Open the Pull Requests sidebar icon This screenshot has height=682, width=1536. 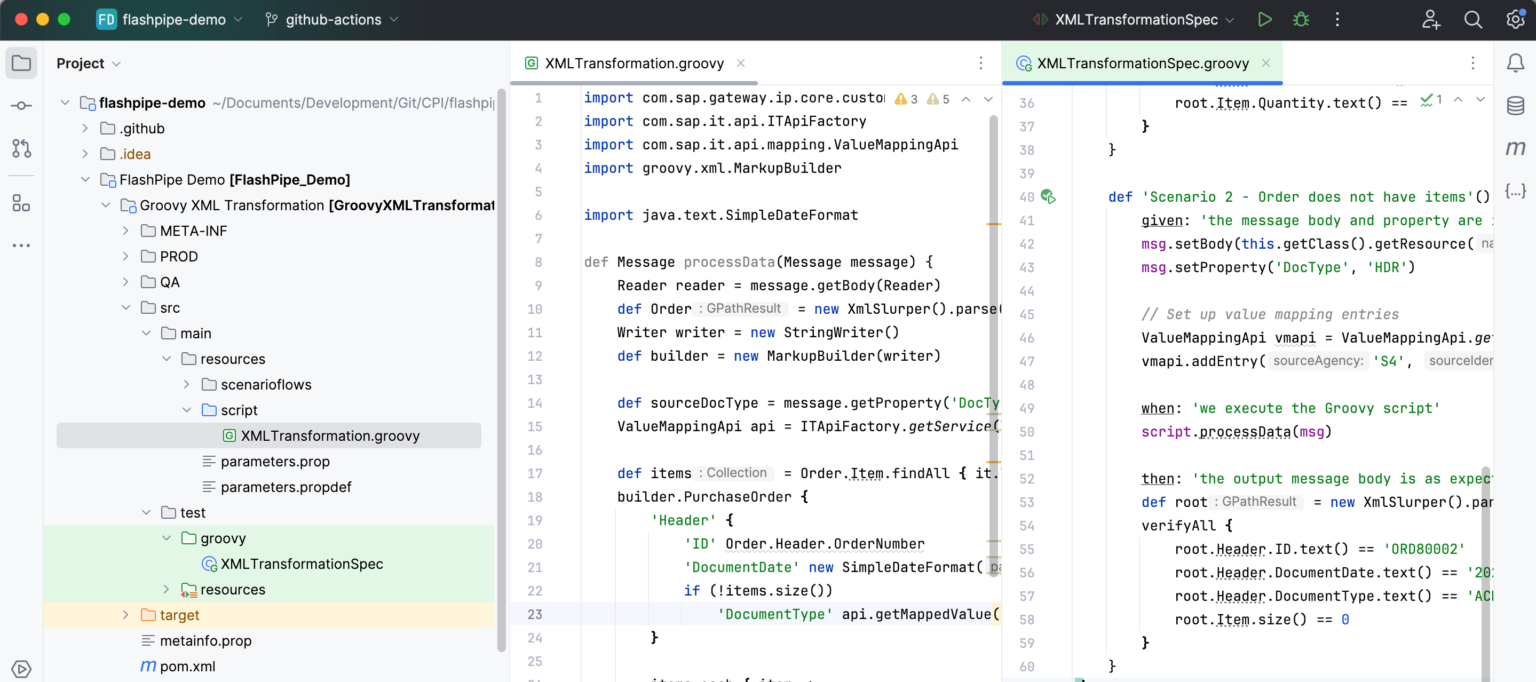click(x=20, y=148)
